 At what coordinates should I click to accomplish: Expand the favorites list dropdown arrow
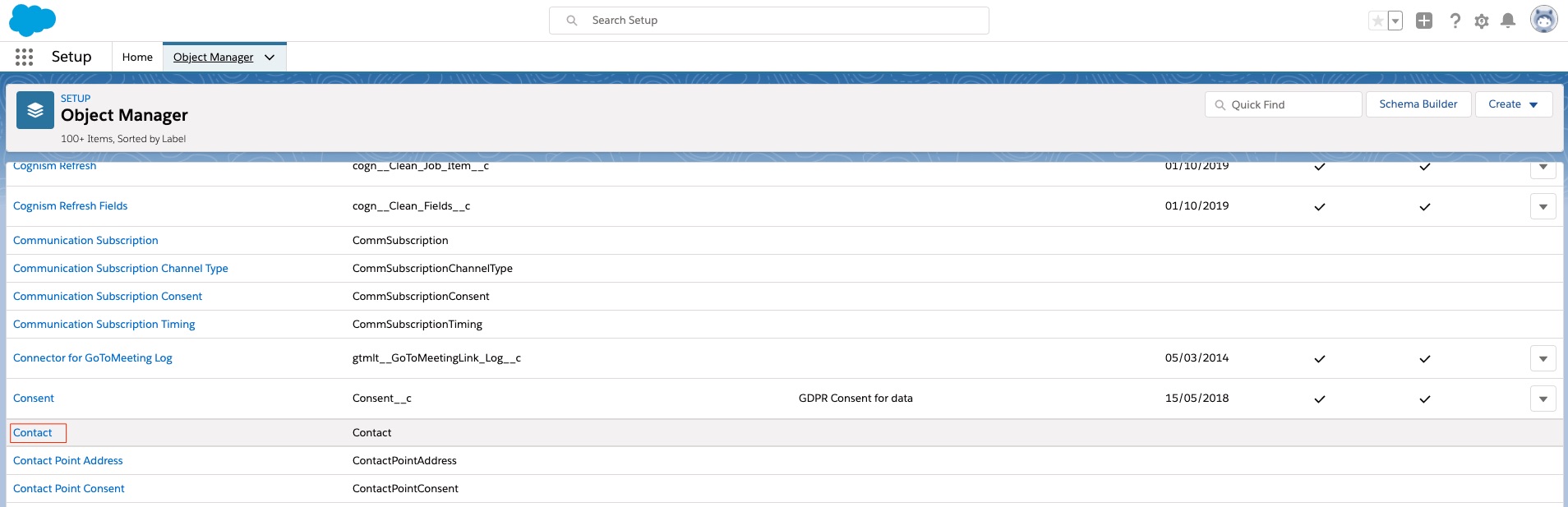point(1395,21)
